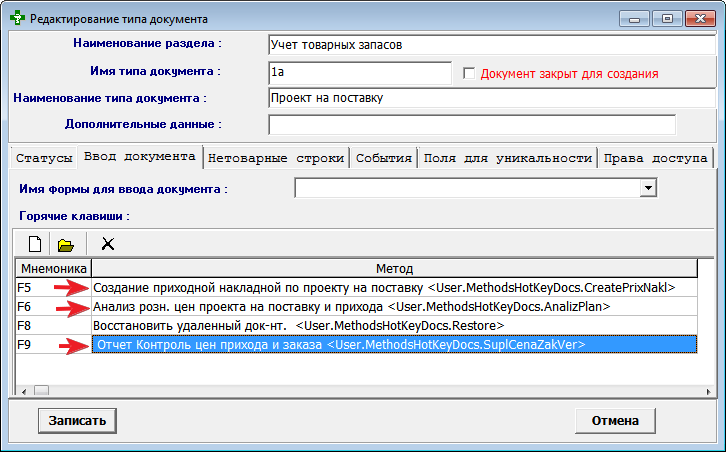Screen dimensions: 726x452
Task: Close the Редактирование типа документа window
Action: point(701,19)
